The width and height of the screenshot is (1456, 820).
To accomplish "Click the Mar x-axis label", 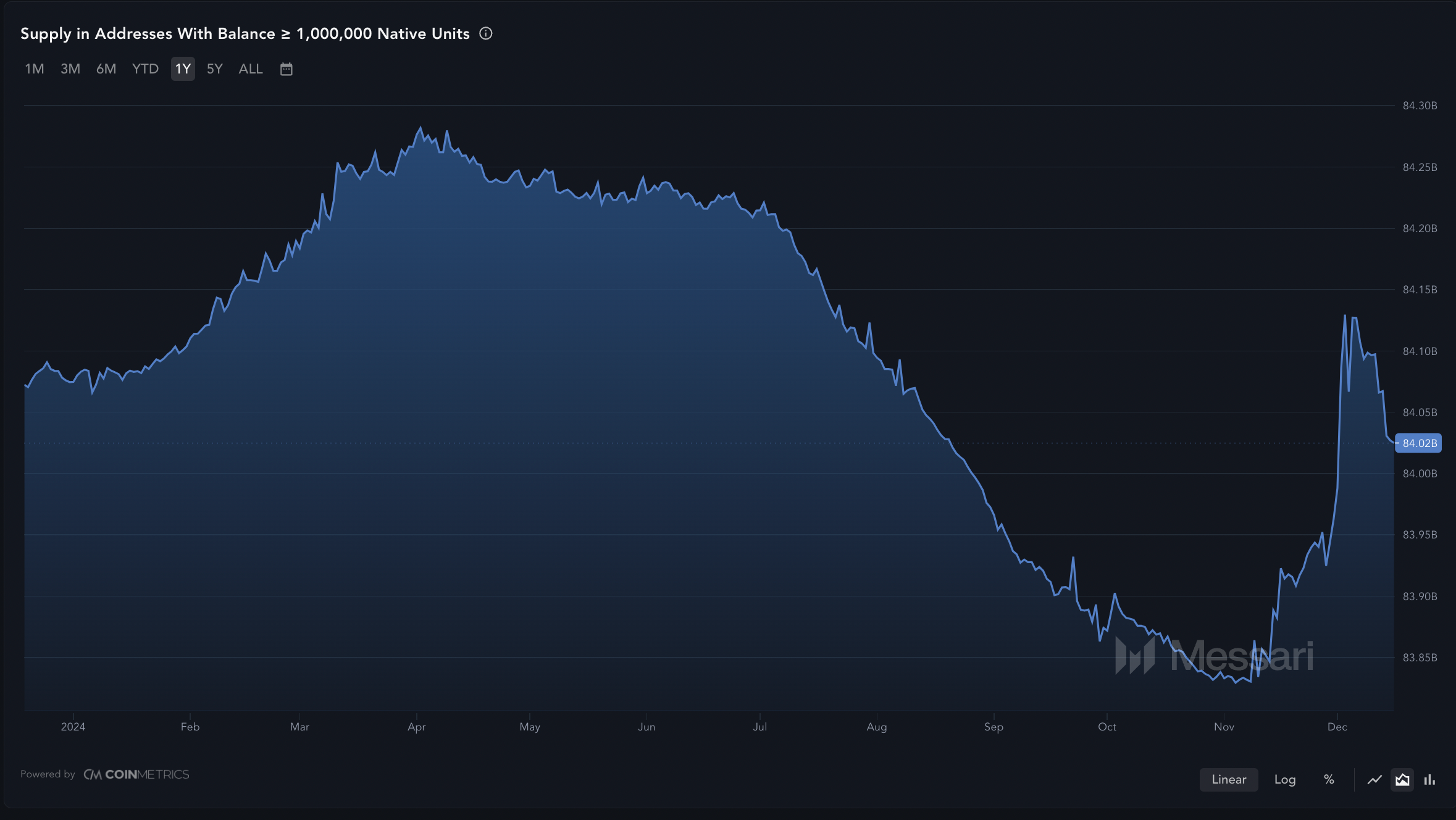I will point(299,727).
